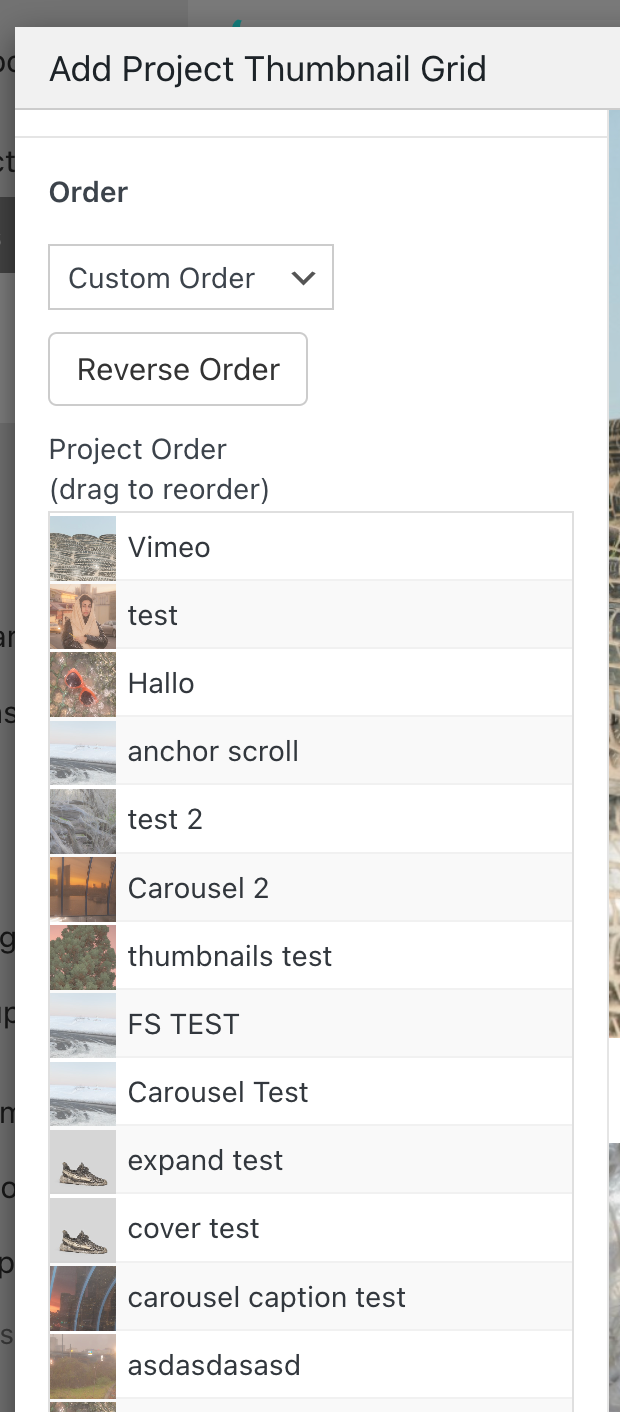Click the Carousel 2 sunset thumbnail
This screenshot has height=1412, width=620.
pyautogui.click(x=82, y=887)
